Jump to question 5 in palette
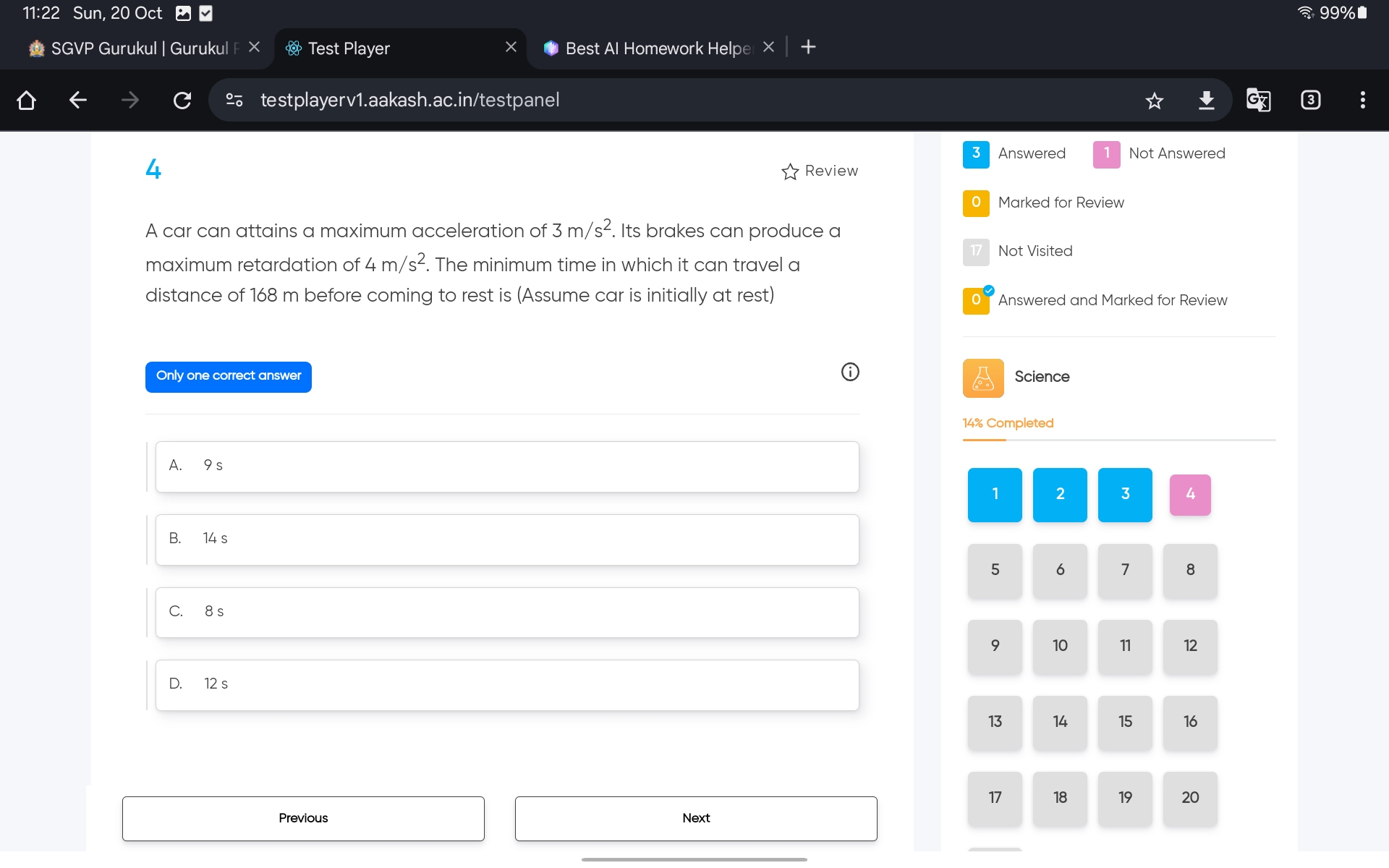The height and width of the screenshot is (868, 1389). (x=995, y=571)
